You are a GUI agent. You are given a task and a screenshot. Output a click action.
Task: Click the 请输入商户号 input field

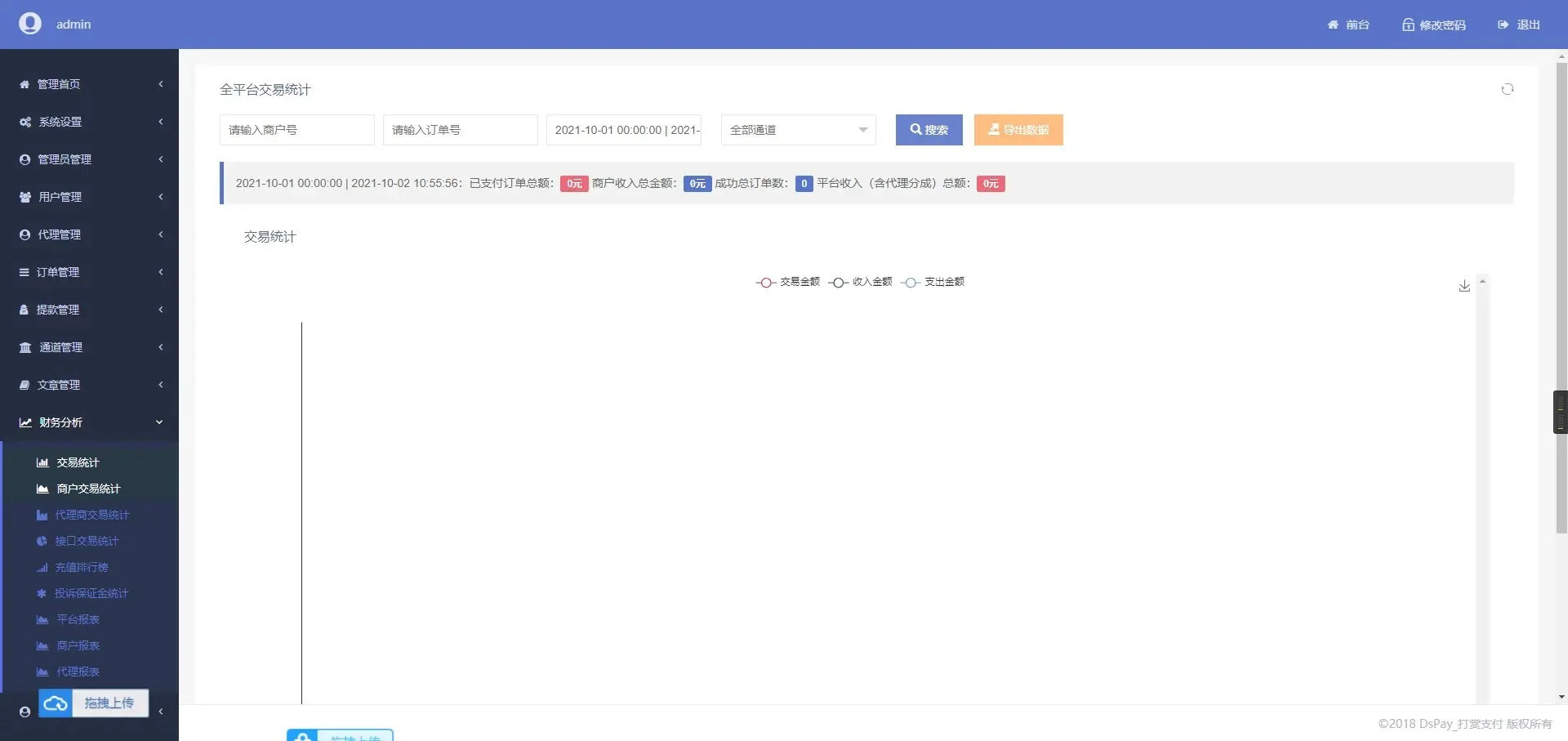[x=296, y=130]
